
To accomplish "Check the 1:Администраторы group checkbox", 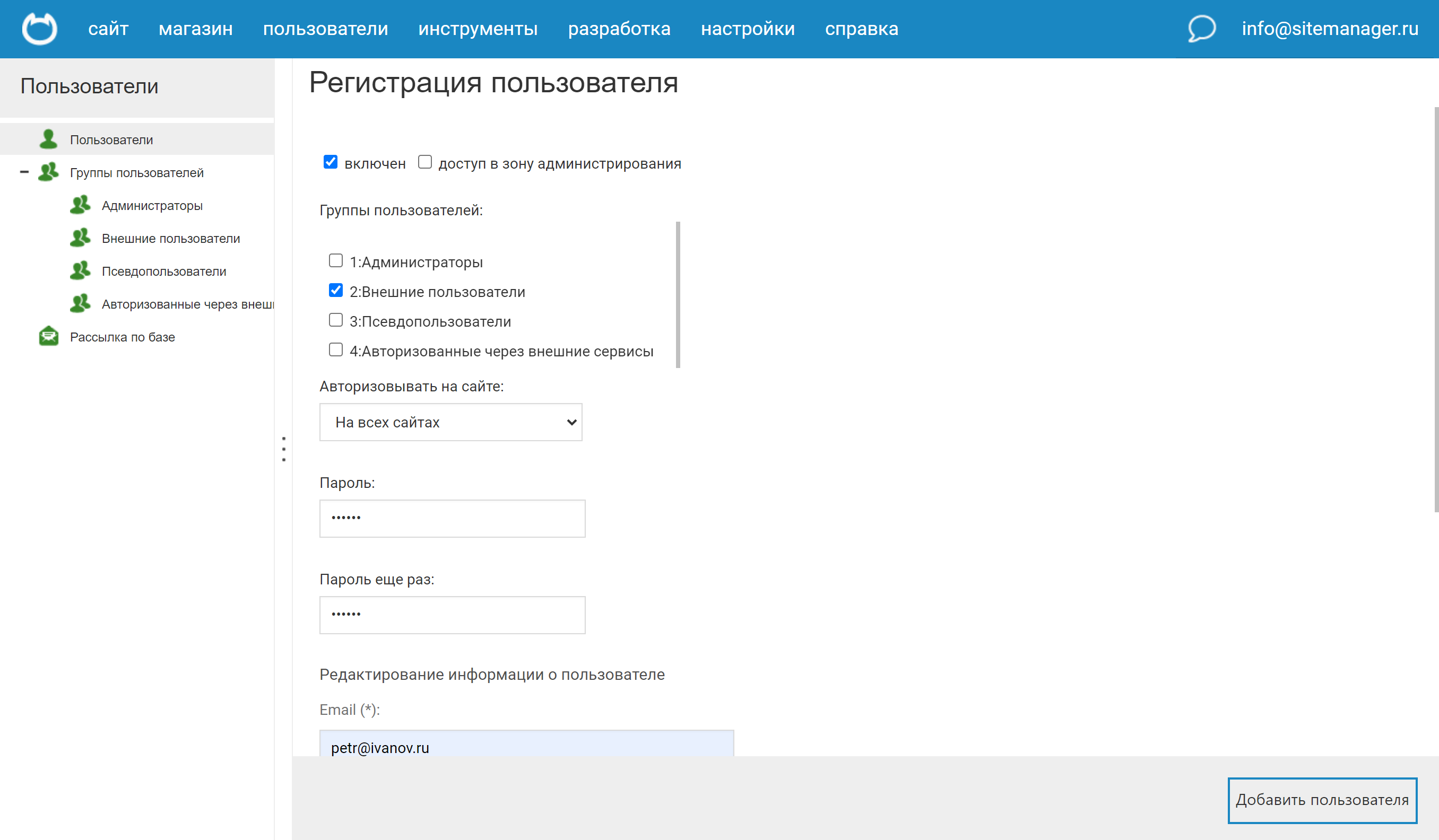I will (x=336, y=261).
